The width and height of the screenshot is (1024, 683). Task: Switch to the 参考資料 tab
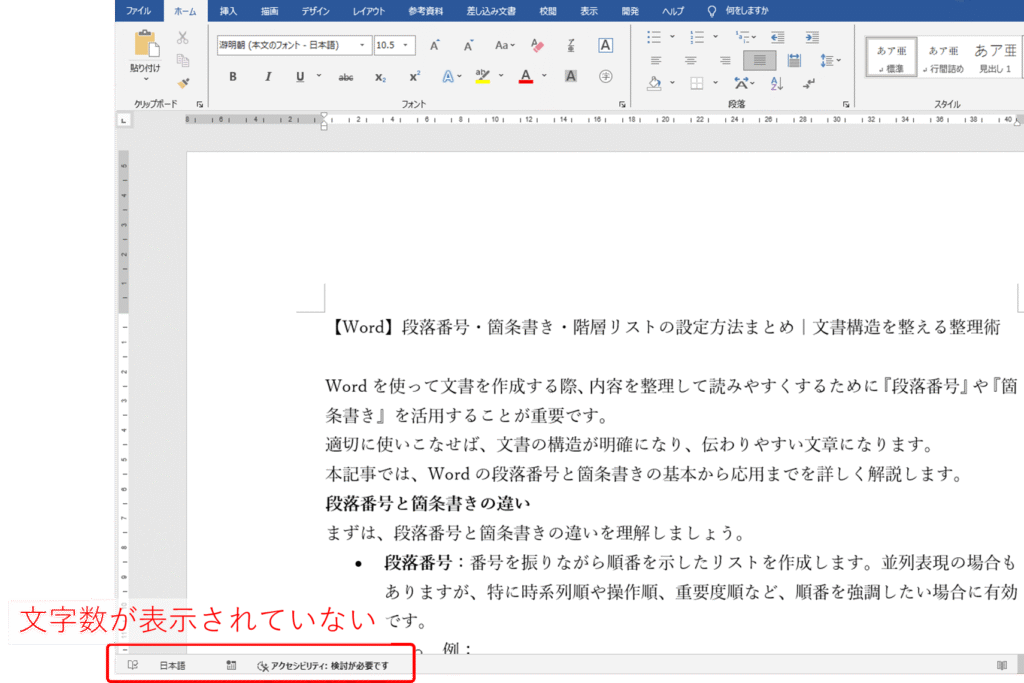[x=426, y=11]
